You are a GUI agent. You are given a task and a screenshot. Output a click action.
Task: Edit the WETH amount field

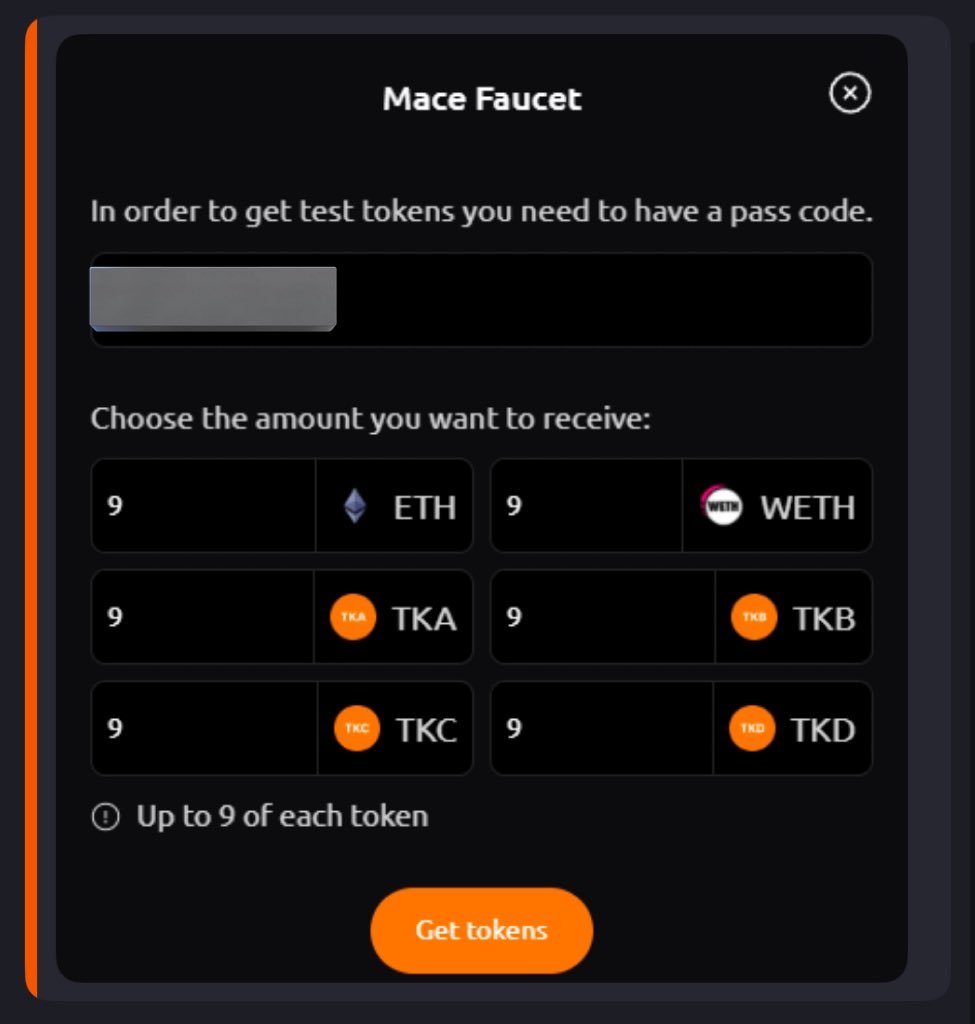tap(587, 506)
